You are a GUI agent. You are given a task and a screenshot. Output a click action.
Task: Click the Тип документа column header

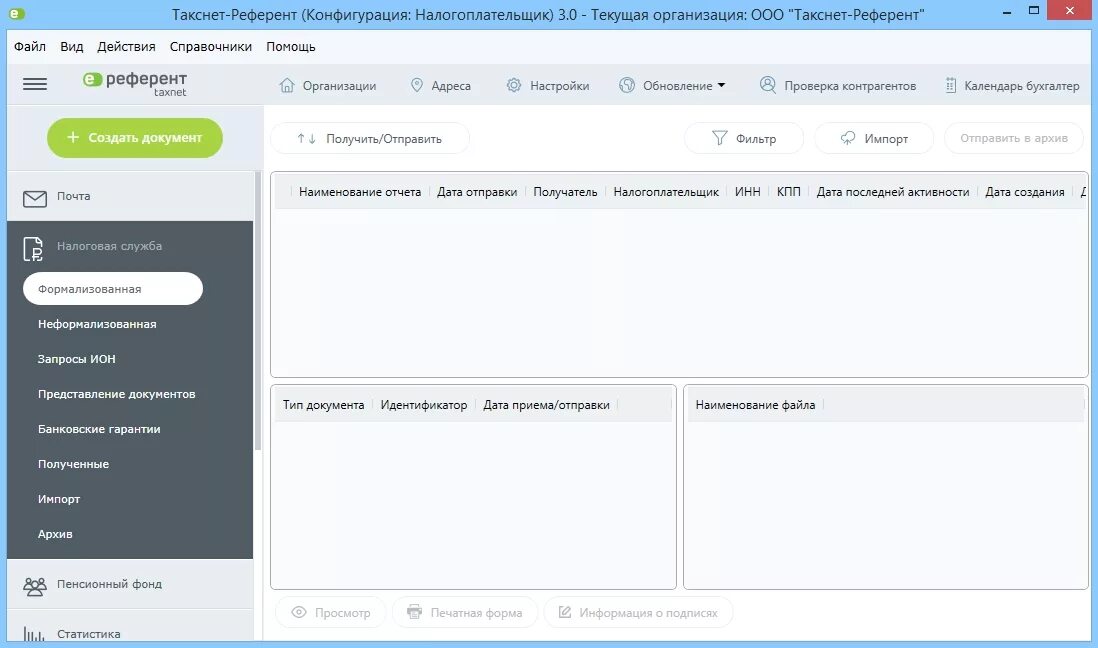pyautogui.click(x=324, y=405)
